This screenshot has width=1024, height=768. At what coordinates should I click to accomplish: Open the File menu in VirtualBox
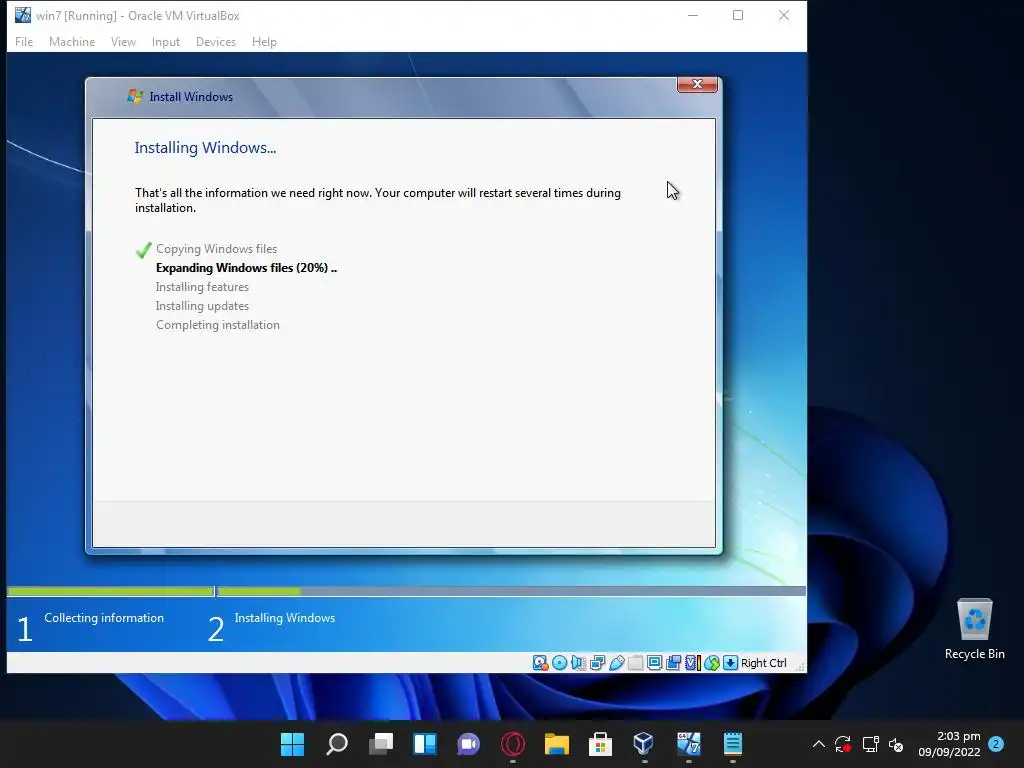coord(24,42)
